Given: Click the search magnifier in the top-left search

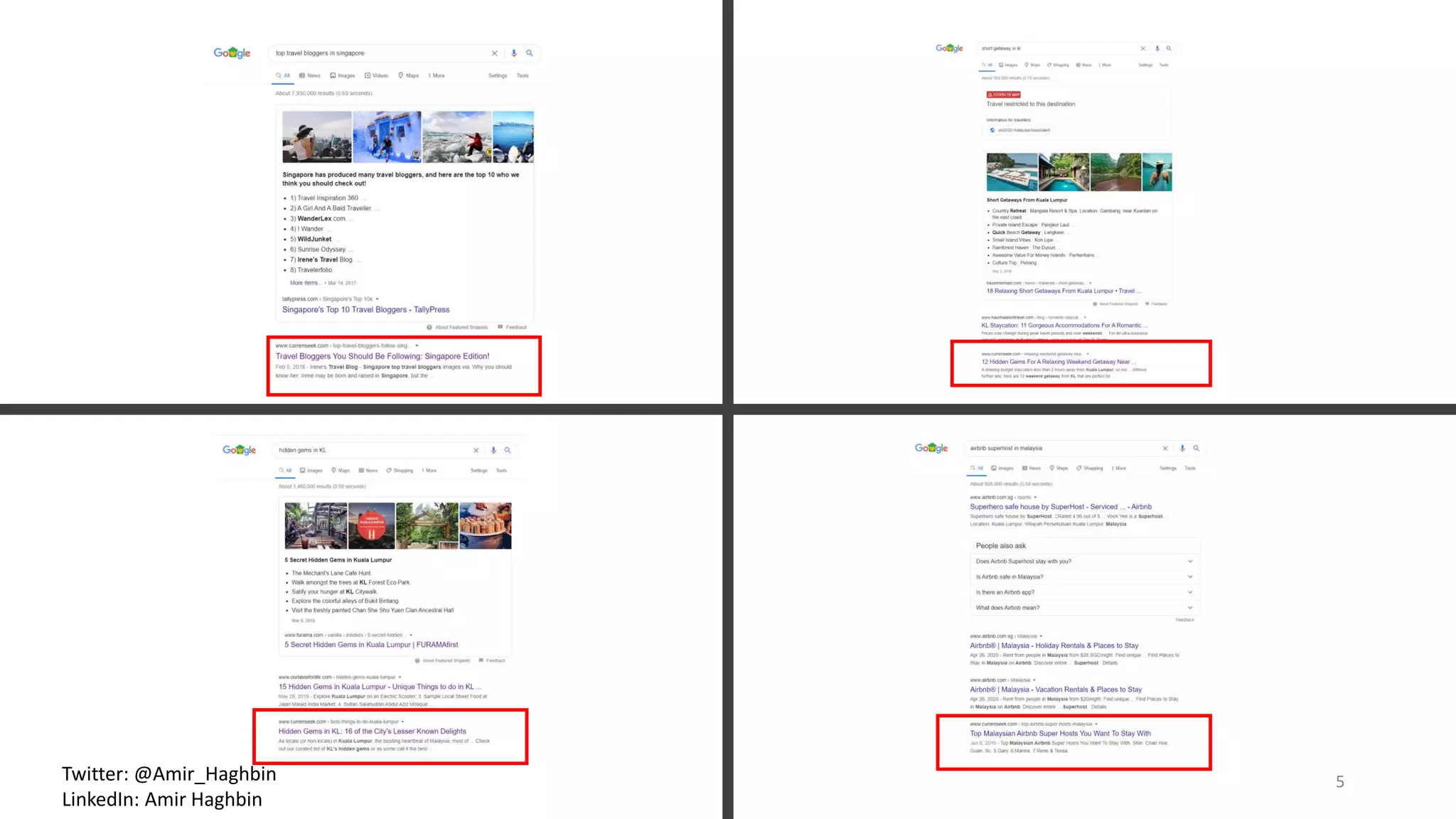Looking at the screenshot, I should (x=529, y=53).
